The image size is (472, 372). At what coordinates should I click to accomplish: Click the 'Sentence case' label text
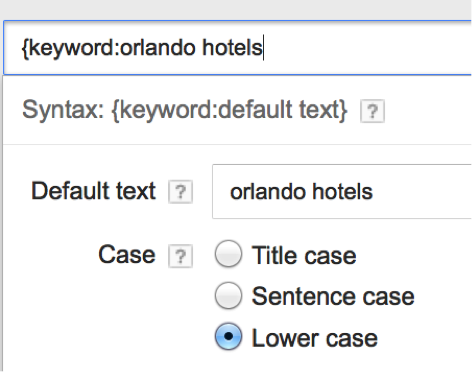[333, 296]
